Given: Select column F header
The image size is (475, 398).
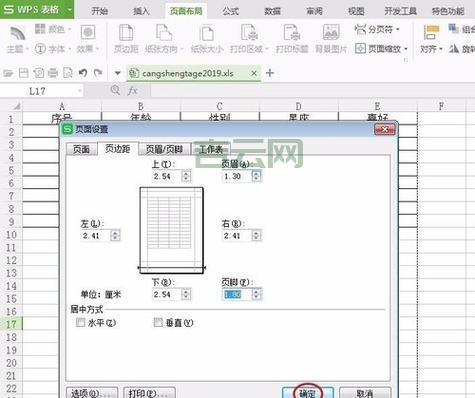Looking at the screenshot, I should [x=441, y=106].
